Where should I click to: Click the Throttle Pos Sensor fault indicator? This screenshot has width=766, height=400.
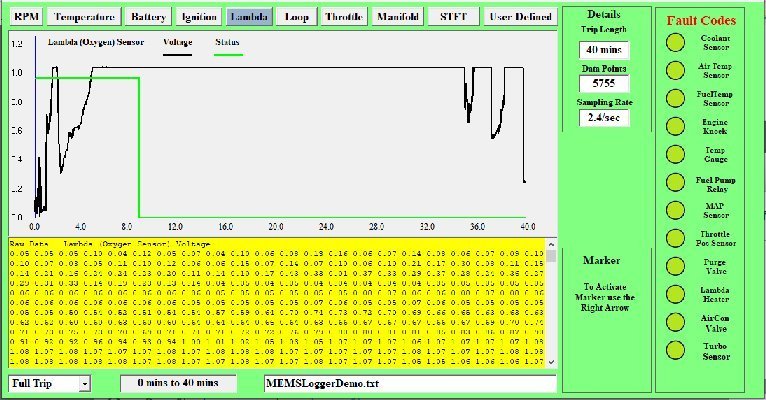click(x=676, y=238)
